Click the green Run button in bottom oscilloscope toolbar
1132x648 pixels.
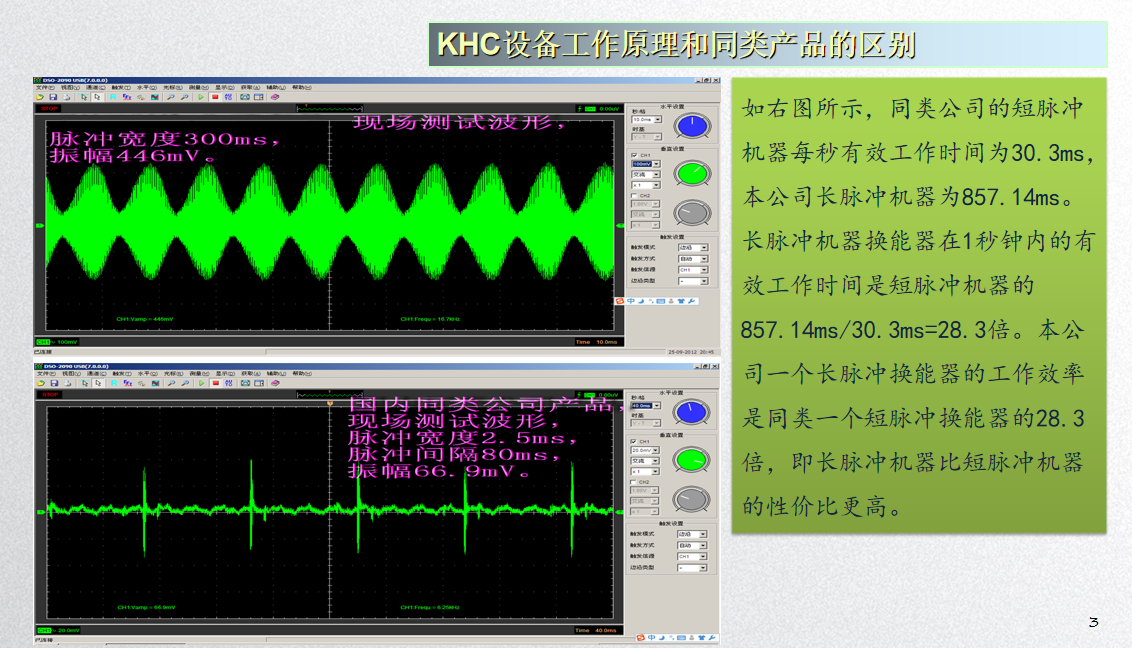pos(201,382)
